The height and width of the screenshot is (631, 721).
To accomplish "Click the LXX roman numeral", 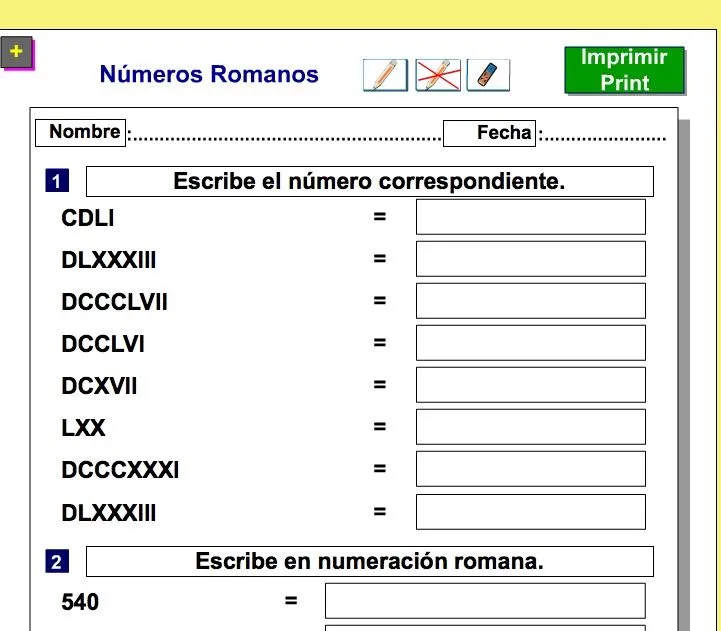I will tap(83, 428).
